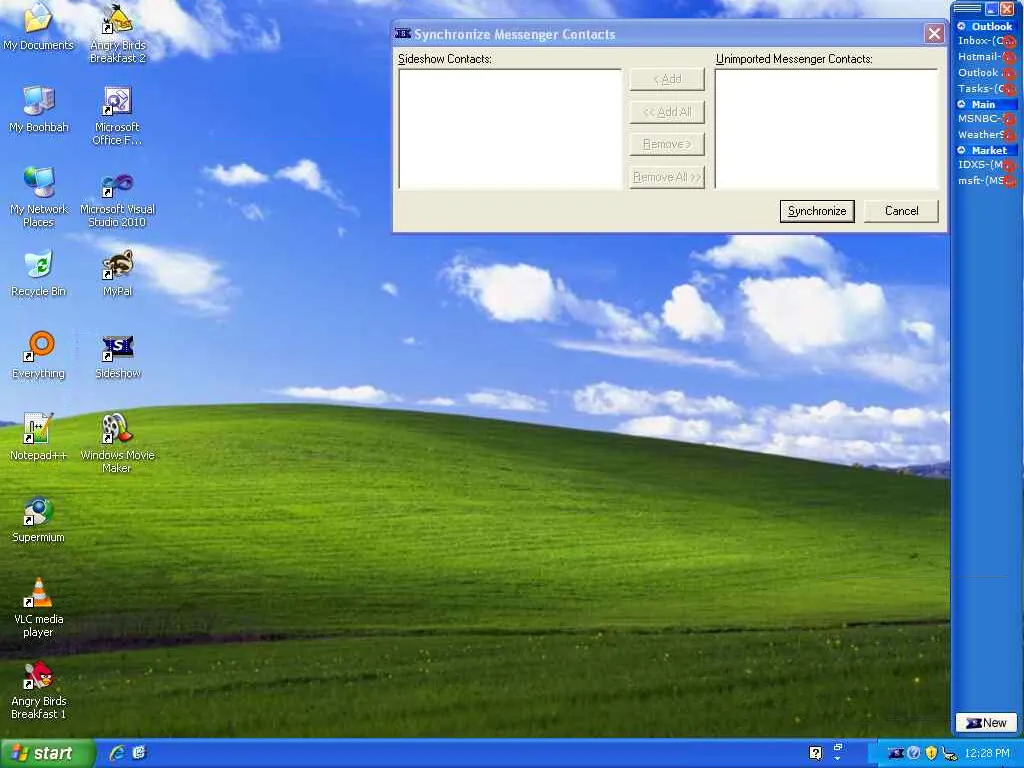Image resolution: width=1024 pixels, height=768 pixels.
Task: Open the Notepad++ shortcut
Action: pyautogui.click(x=39, y=437)
